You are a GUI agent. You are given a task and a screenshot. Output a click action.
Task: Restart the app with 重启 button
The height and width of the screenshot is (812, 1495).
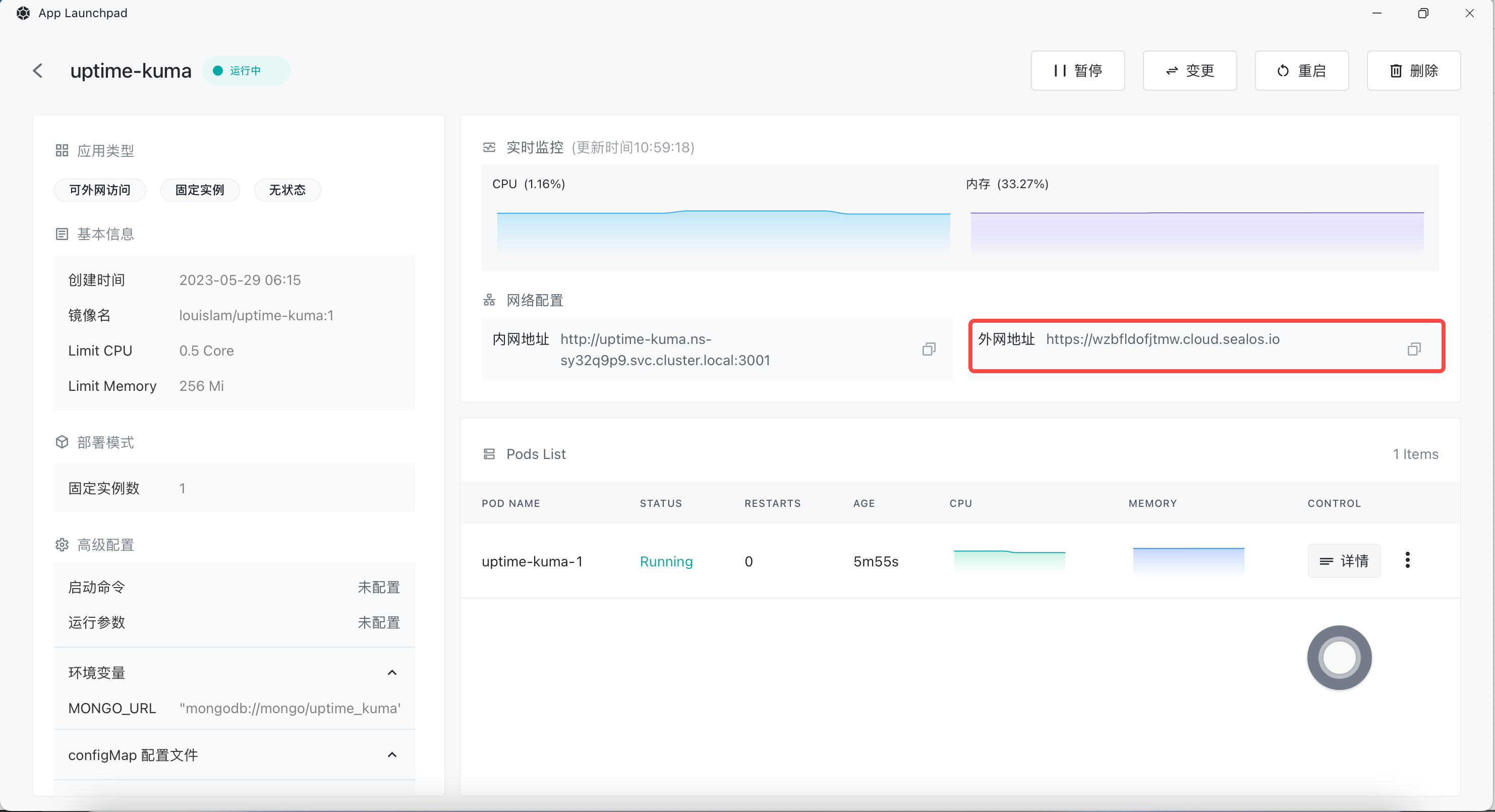pyautogui.click(x=1302, y=71)
